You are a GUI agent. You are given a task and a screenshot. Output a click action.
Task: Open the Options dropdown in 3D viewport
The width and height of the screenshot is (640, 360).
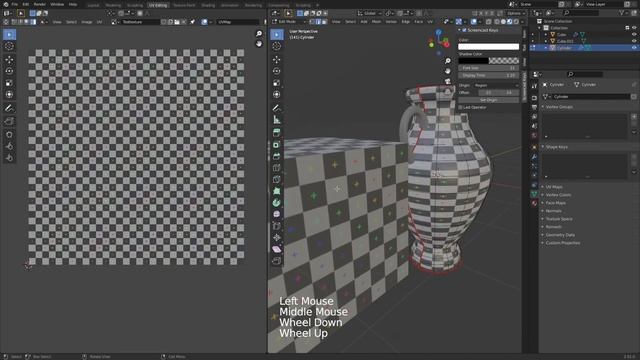(516, 13)
